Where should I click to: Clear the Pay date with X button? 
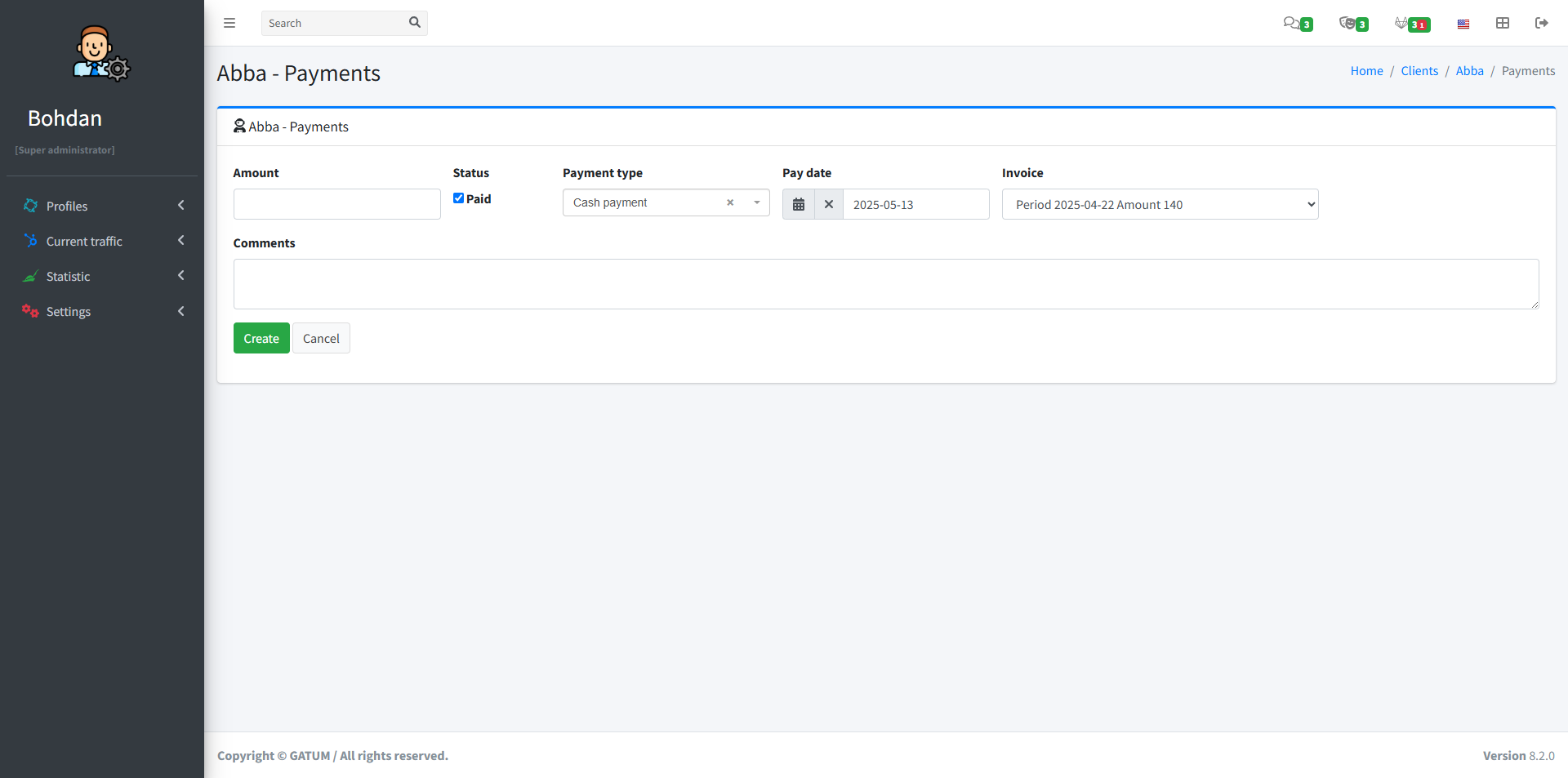pos(829,205)
